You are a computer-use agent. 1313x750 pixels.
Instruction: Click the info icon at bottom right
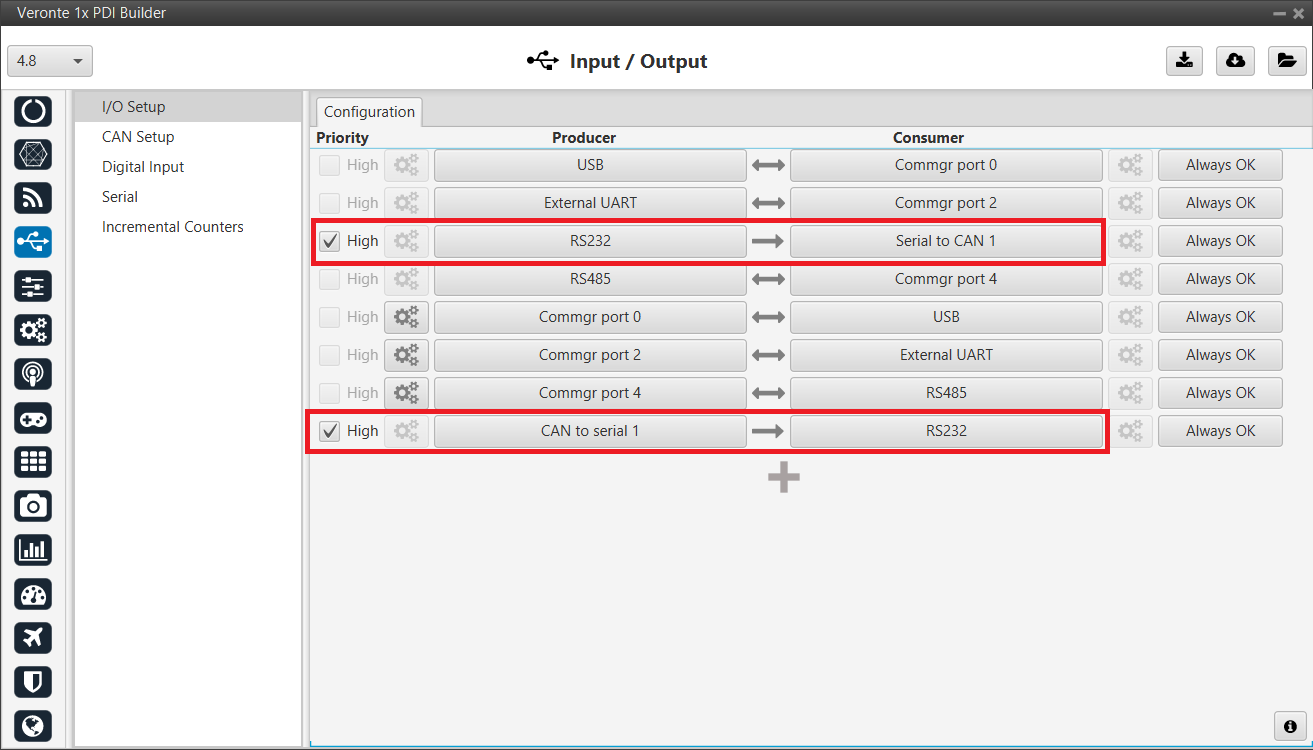click(1290, 726)
